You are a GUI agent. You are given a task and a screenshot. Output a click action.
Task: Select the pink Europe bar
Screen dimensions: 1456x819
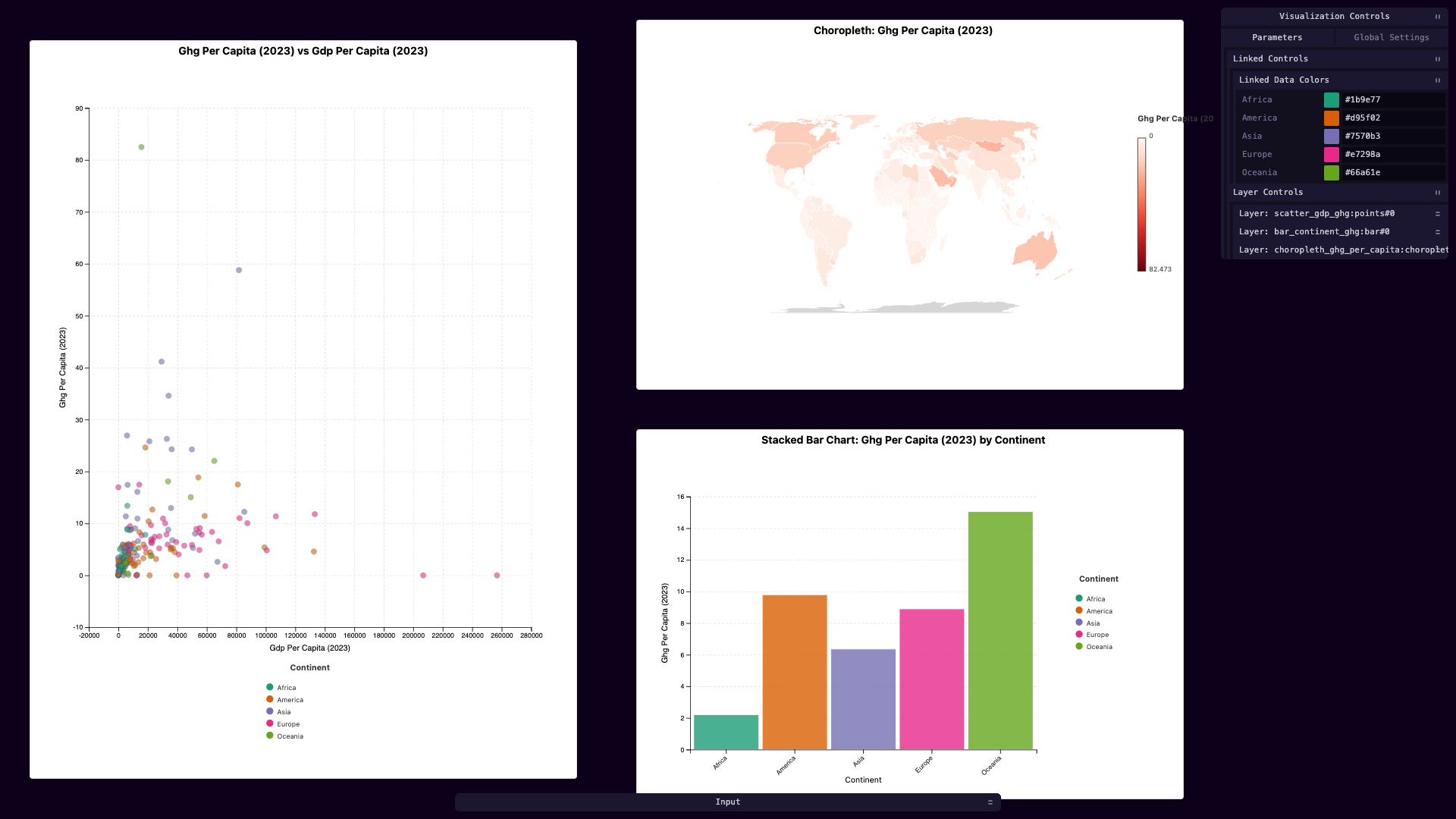932,679
